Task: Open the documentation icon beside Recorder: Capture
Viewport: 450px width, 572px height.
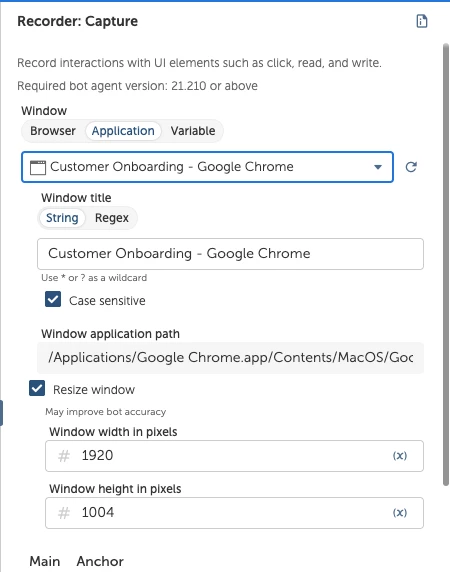Action: tap(422, 21)
